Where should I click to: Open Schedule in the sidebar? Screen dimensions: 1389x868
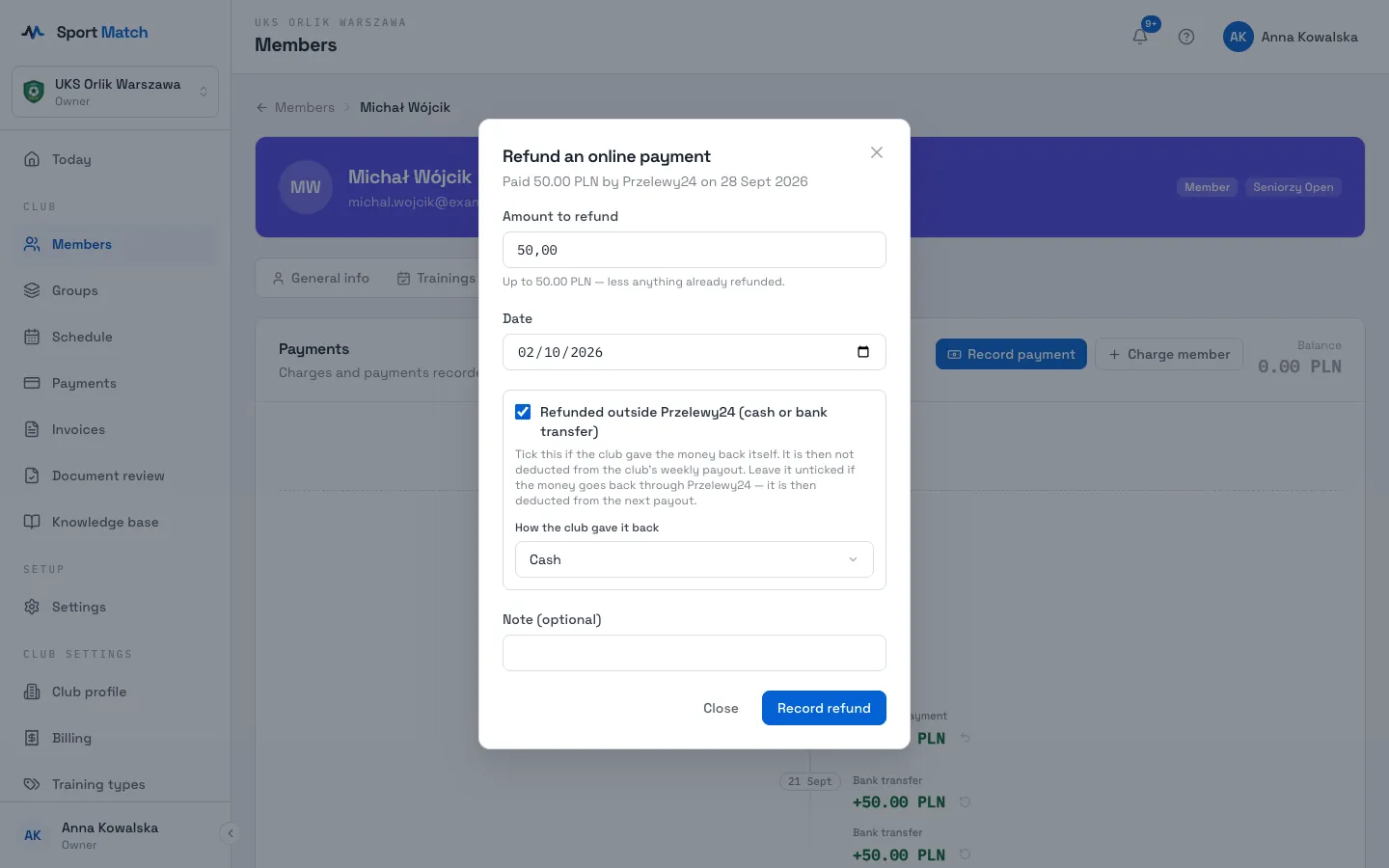pos(116,337)
